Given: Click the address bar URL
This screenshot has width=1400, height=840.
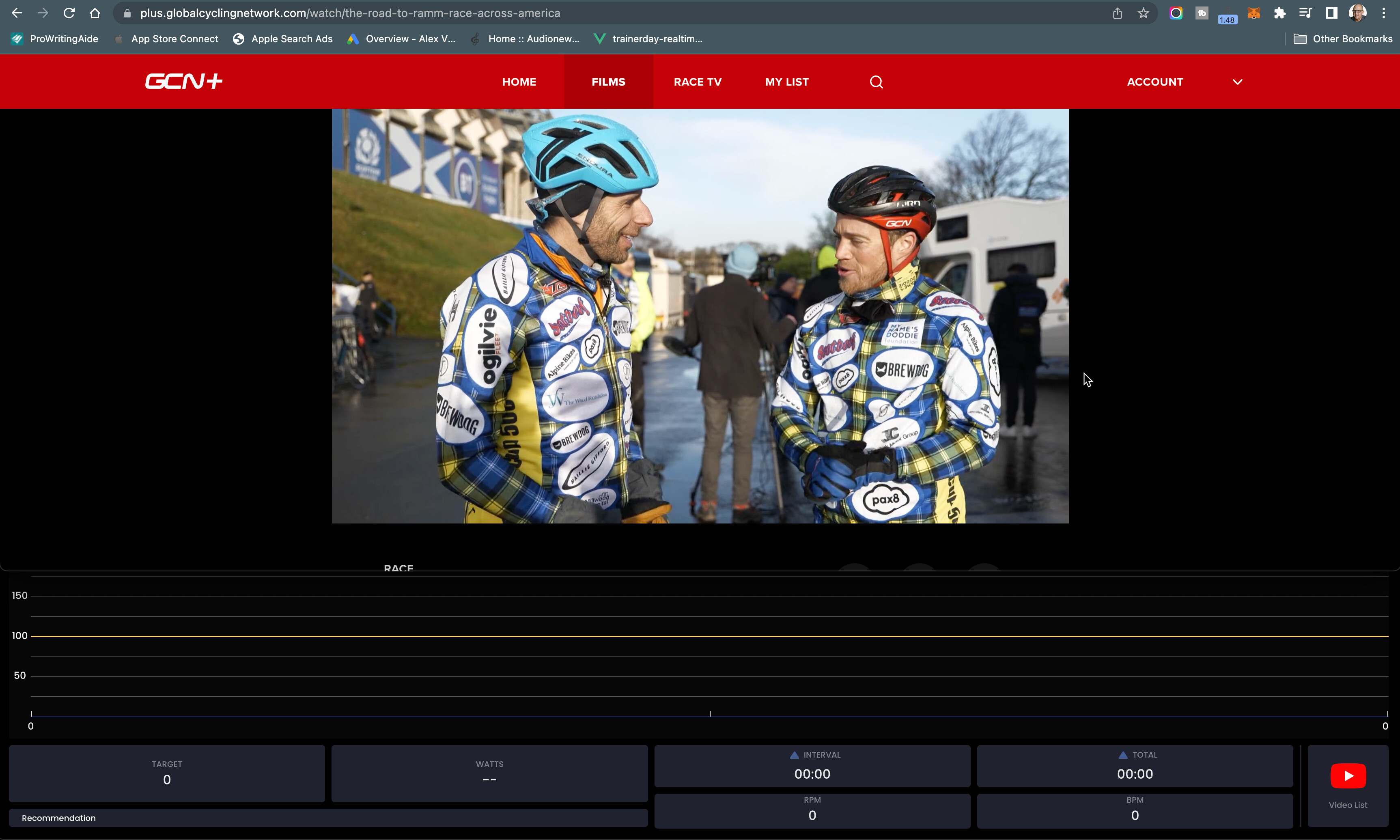Looking at the screenshot, I should 350,13.
